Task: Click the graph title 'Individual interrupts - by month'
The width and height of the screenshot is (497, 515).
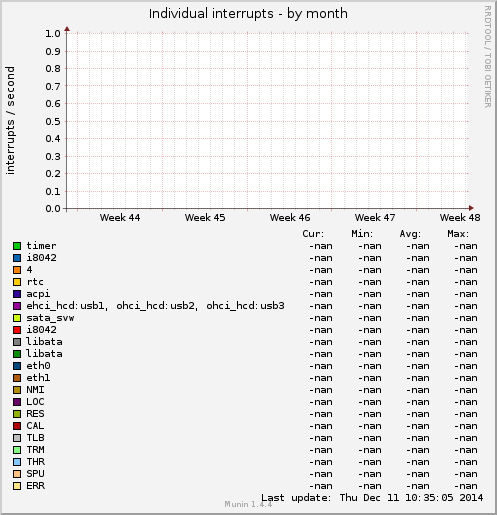Action: [248, 14]
